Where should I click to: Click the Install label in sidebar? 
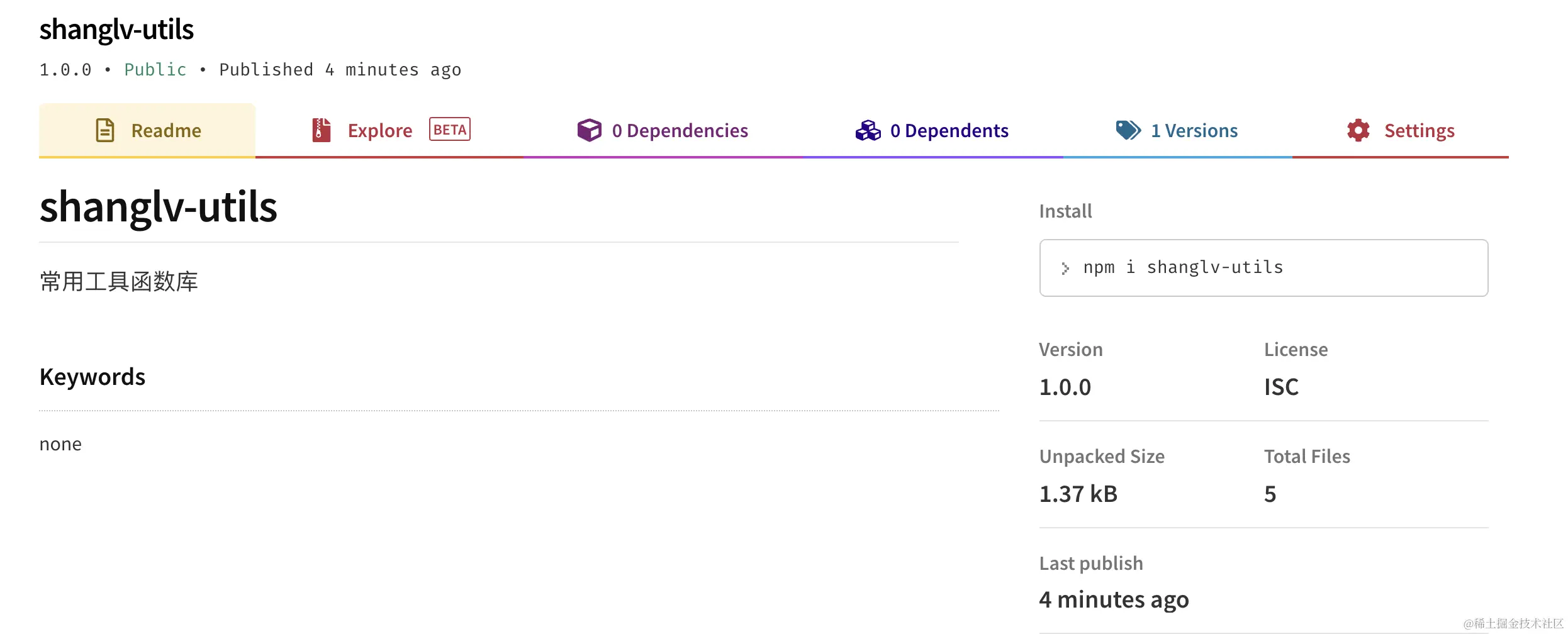tap(1066, 211)
